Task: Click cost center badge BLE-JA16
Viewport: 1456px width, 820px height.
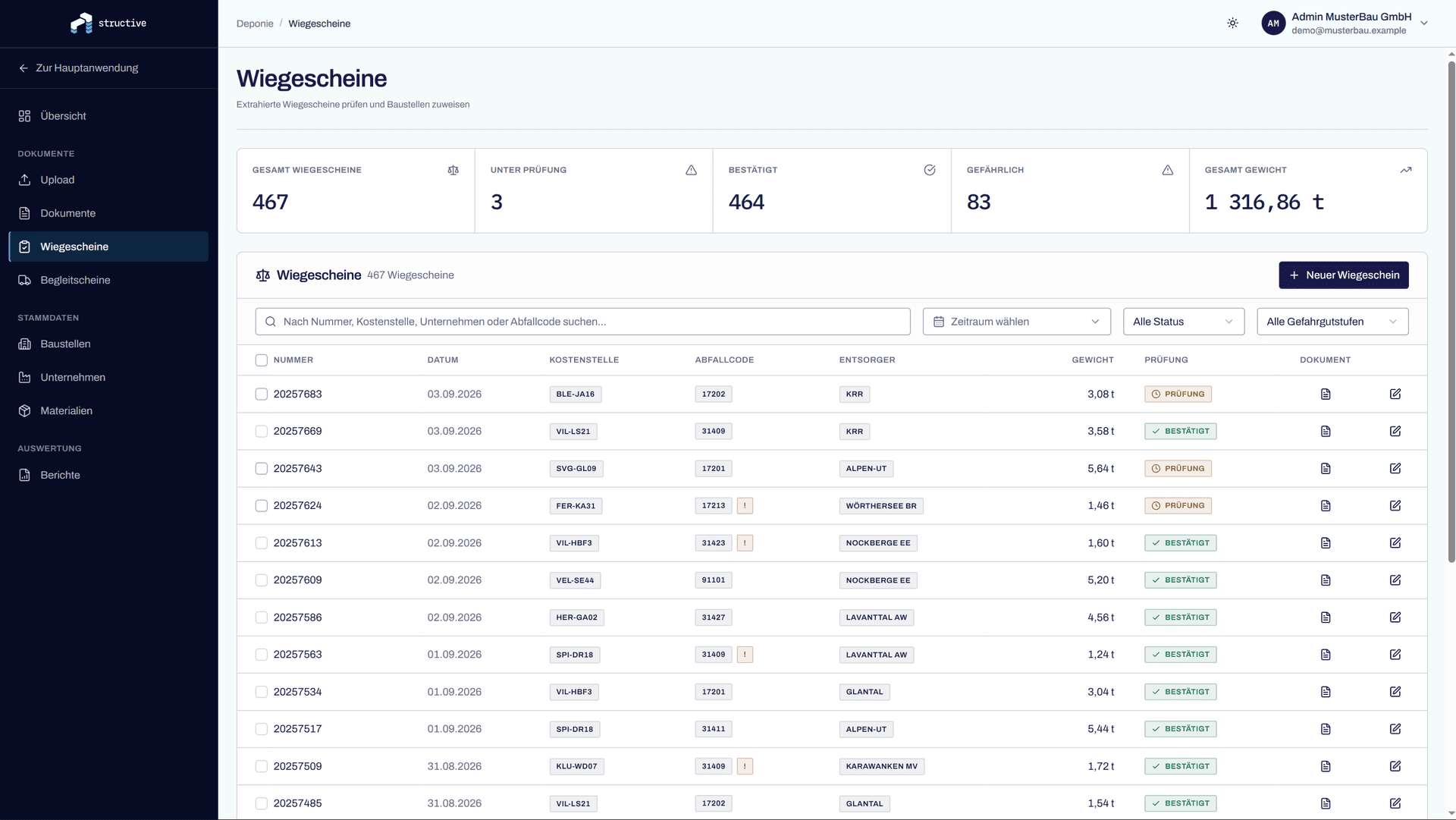Action: coord(575,394)
